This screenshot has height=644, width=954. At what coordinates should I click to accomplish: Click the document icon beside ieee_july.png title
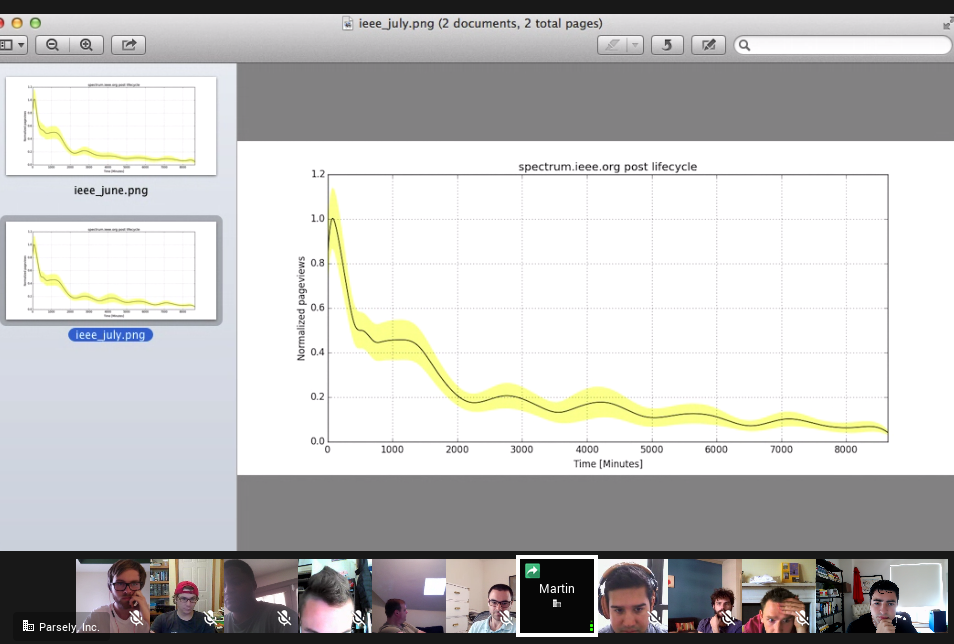[x=347, y=24]
